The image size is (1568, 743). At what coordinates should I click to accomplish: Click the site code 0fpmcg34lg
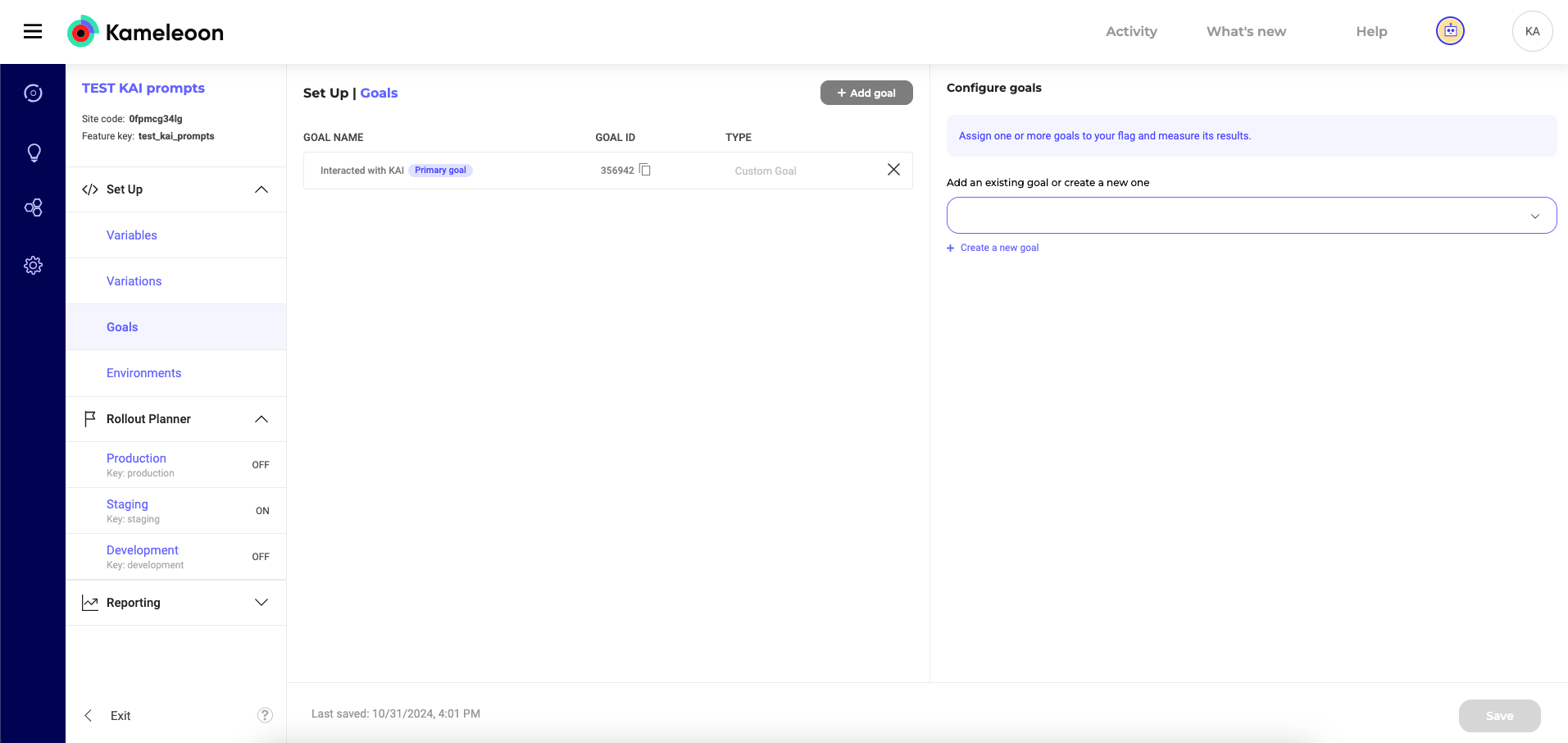coord(156,119)
